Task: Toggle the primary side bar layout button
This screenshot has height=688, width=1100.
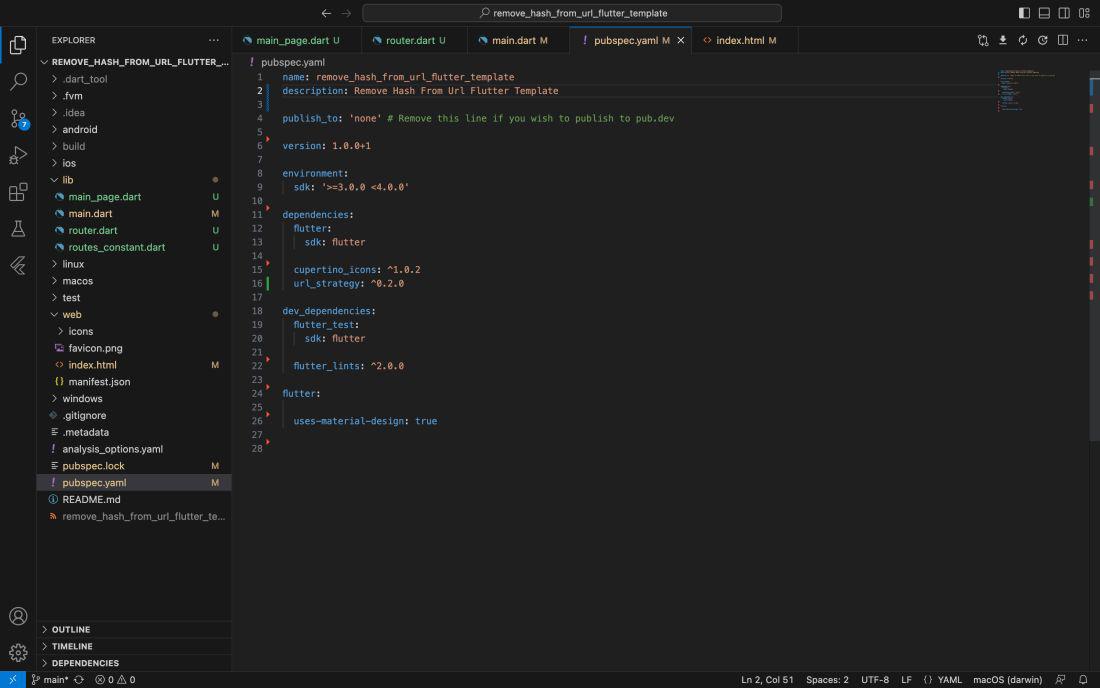Action: (1024, 13)
